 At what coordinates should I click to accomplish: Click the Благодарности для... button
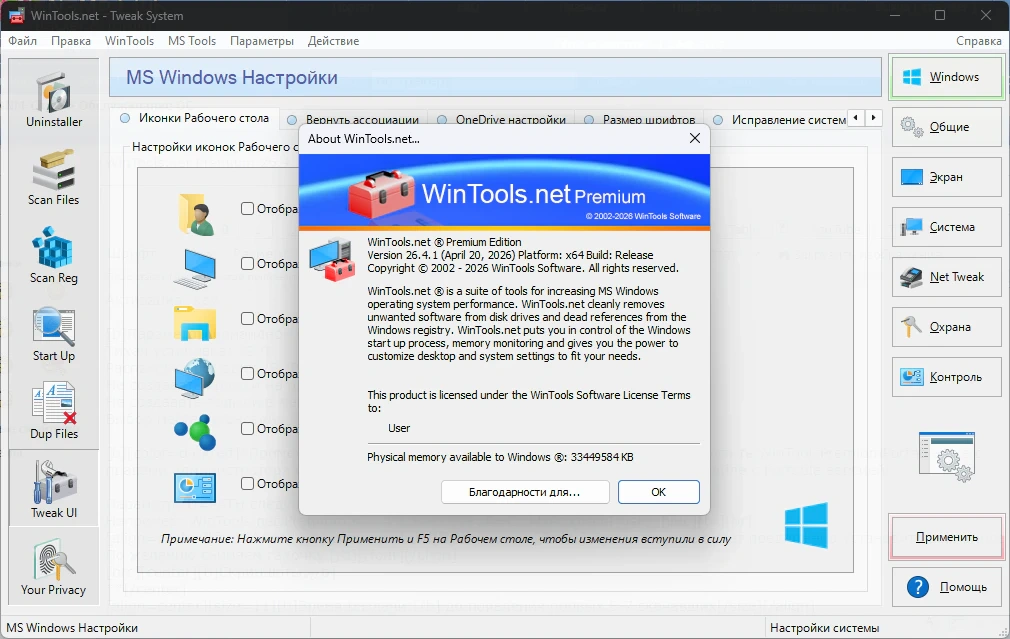pos(525,492)
